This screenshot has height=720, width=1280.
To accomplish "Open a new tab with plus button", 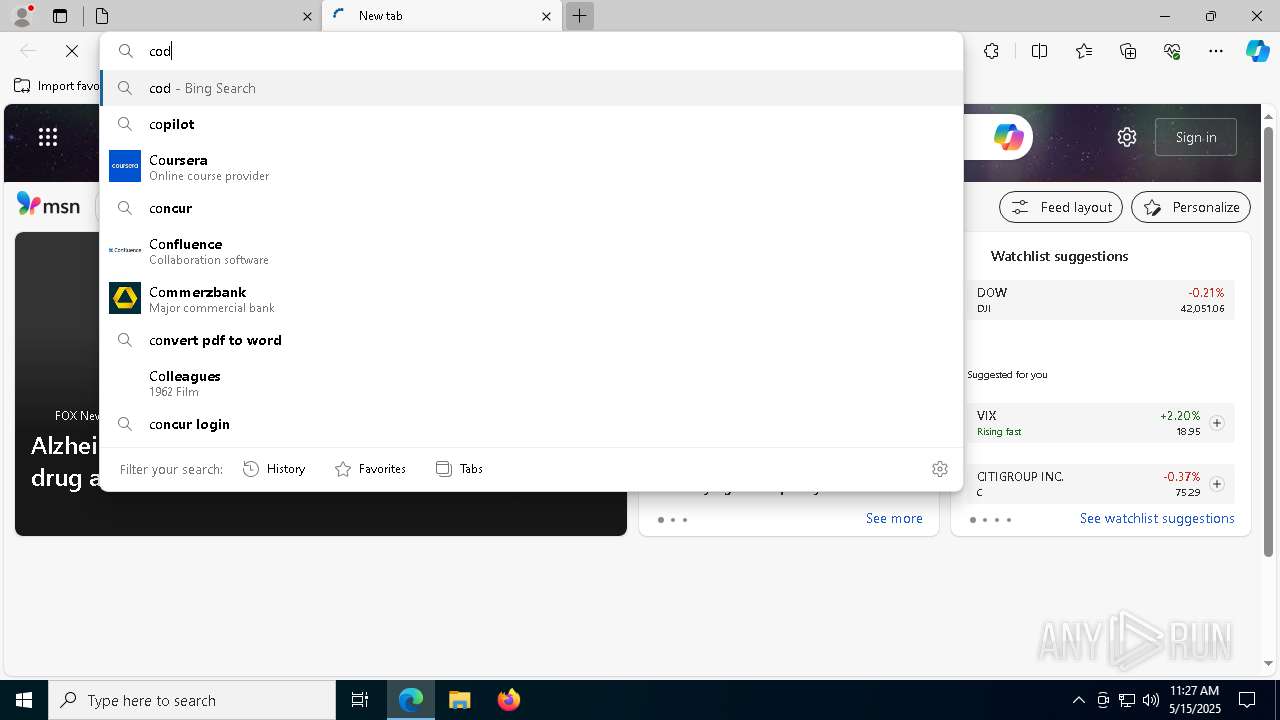I will coord(579,16).
